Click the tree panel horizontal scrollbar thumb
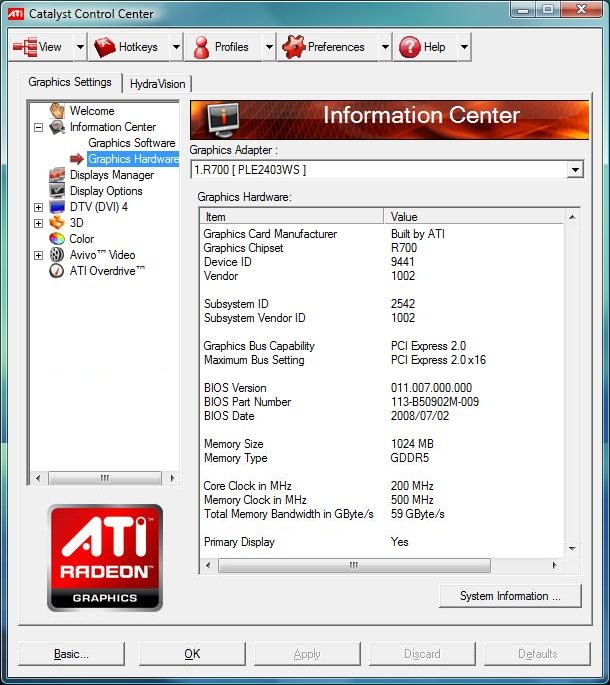Viewport: 610px width, 685px height. point(105,478)
